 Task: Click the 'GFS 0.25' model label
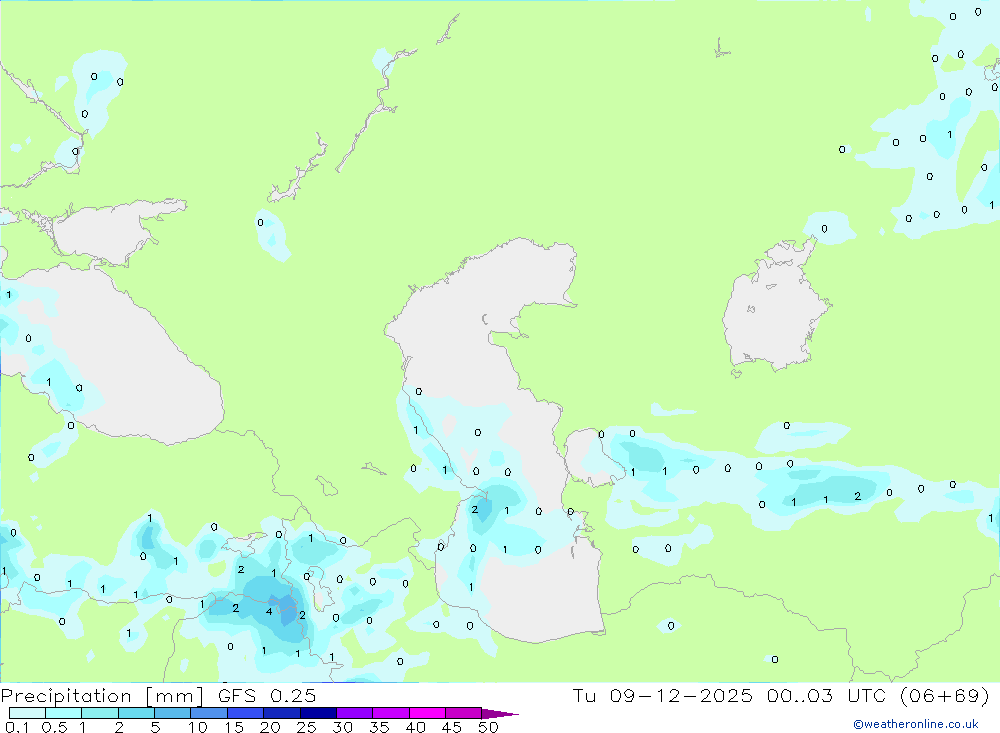click(x=267, y=695)
